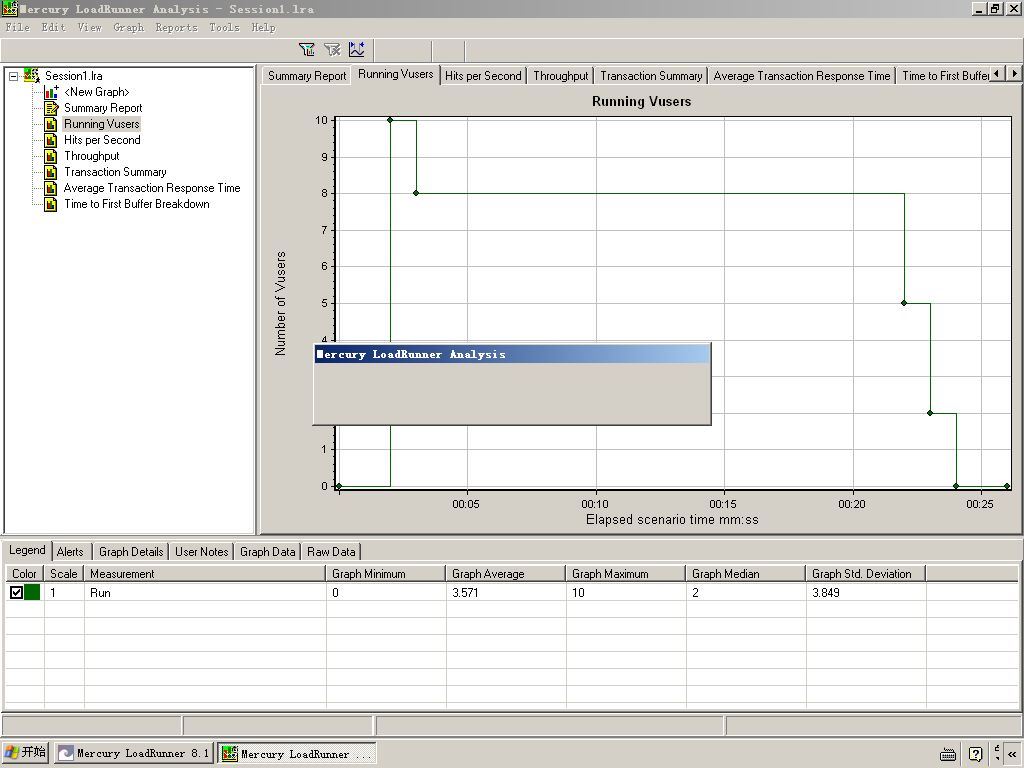Click the Graph Median column header
The image size is (1024, 768).
(x=746, y=573)
